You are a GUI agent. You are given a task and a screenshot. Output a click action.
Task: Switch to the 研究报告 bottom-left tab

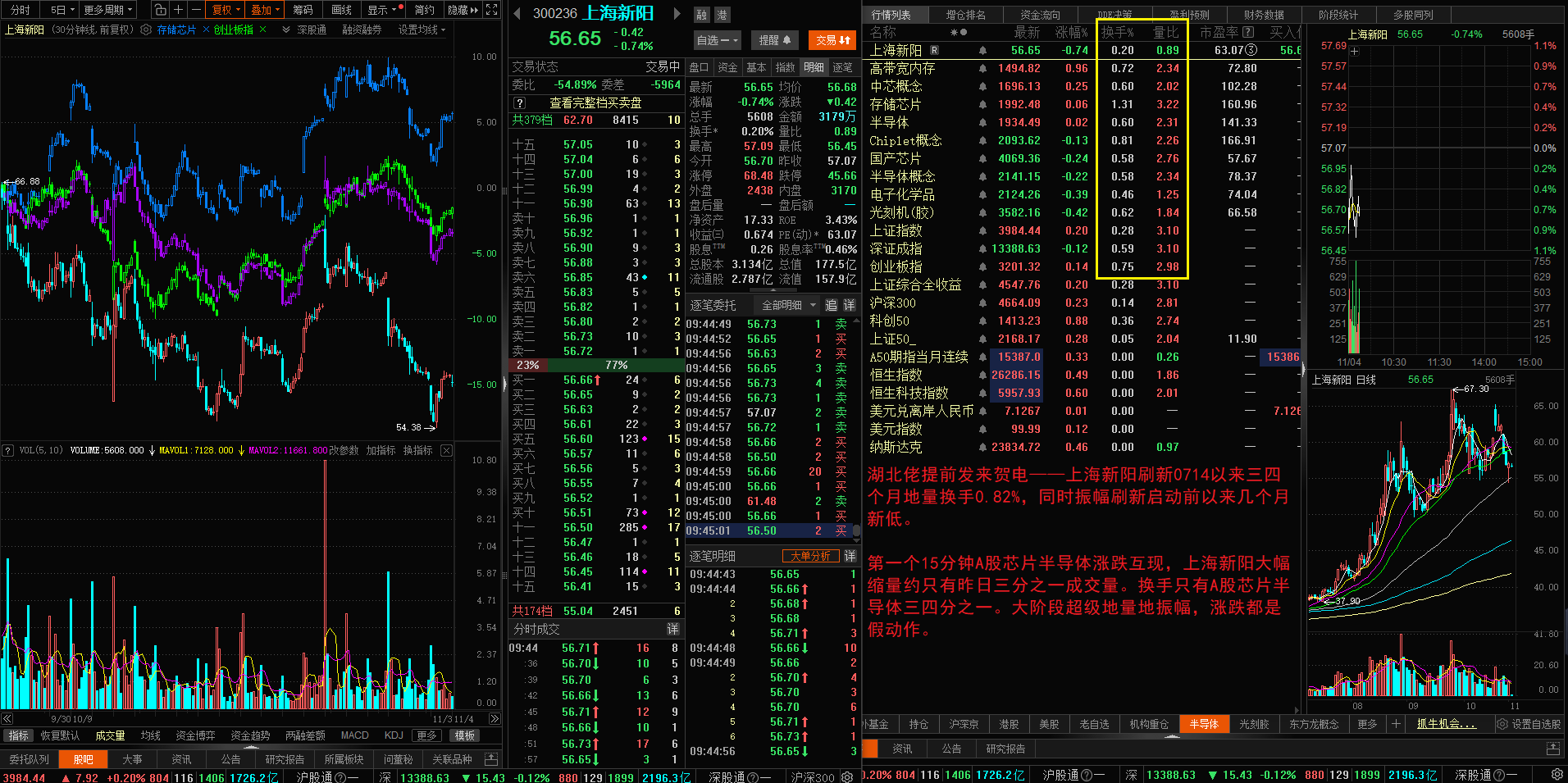coord(285,759)
